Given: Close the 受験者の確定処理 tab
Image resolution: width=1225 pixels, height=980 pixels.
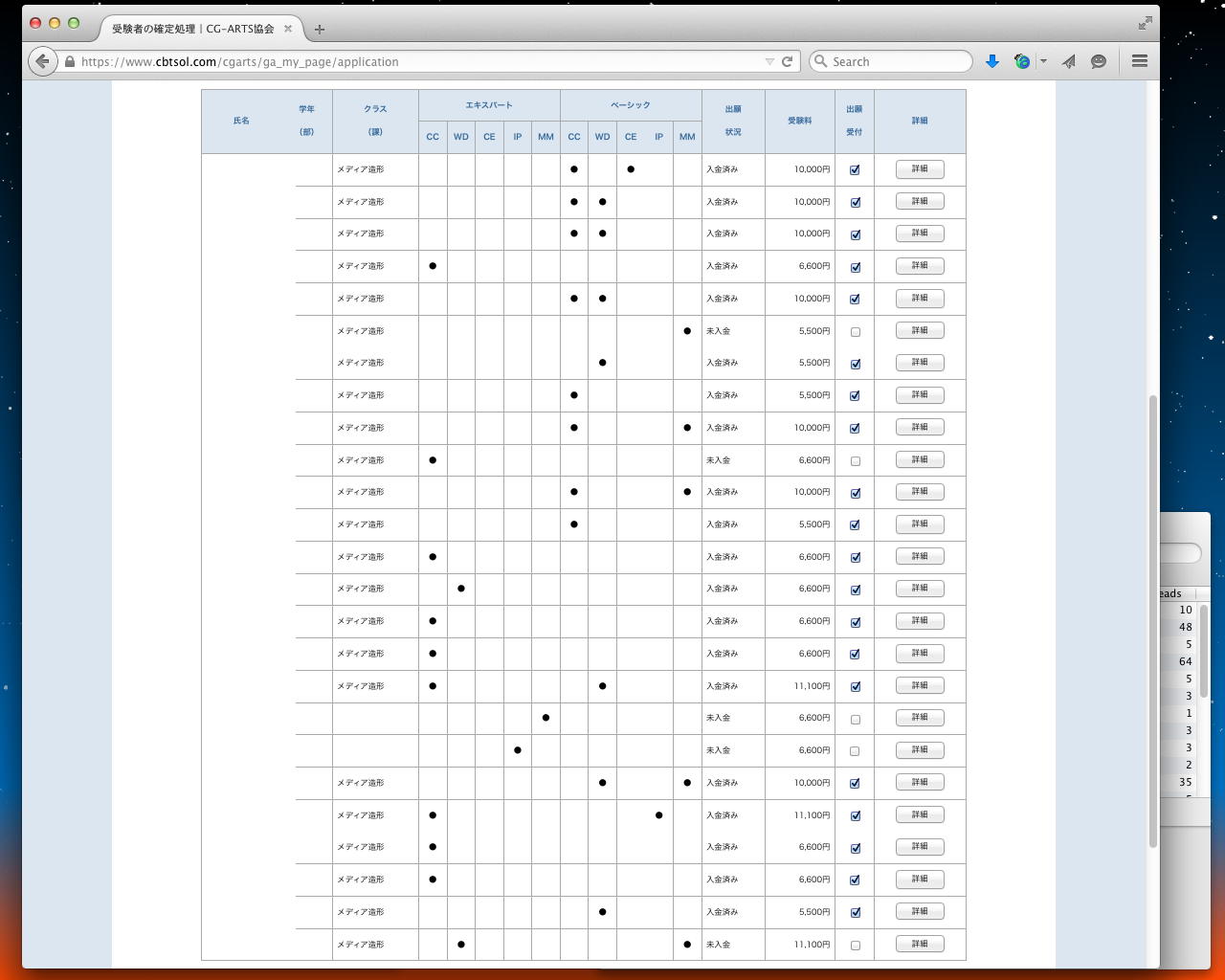Looking at the screenshot, I should click(288, 29).
